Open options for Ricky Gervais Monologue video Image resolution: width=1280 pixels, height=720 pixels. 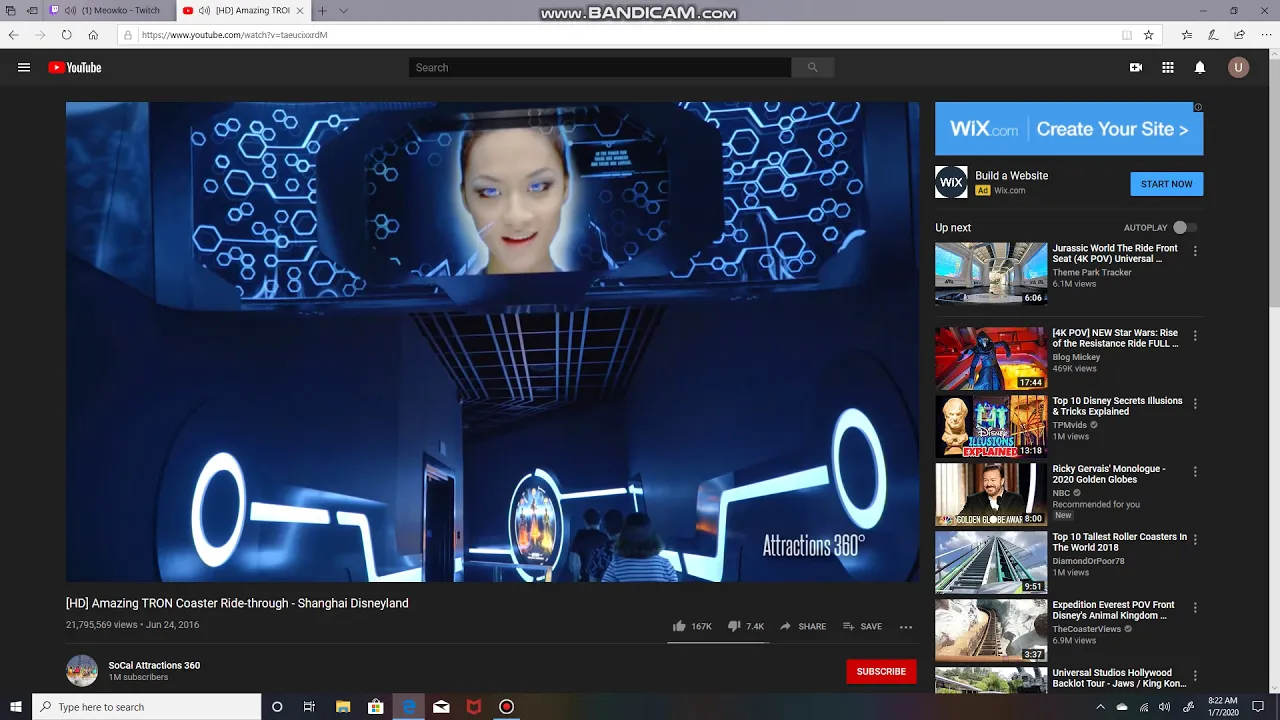click(x=1195, y=472)
